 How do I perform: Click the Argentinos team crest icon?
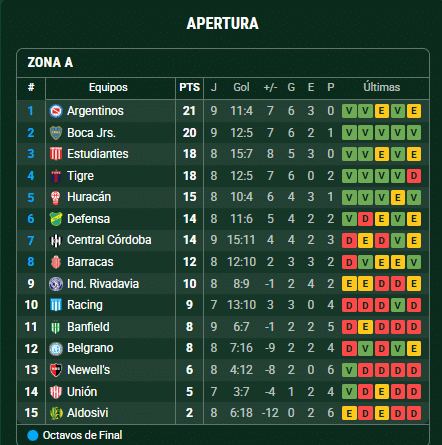[56, 111]
